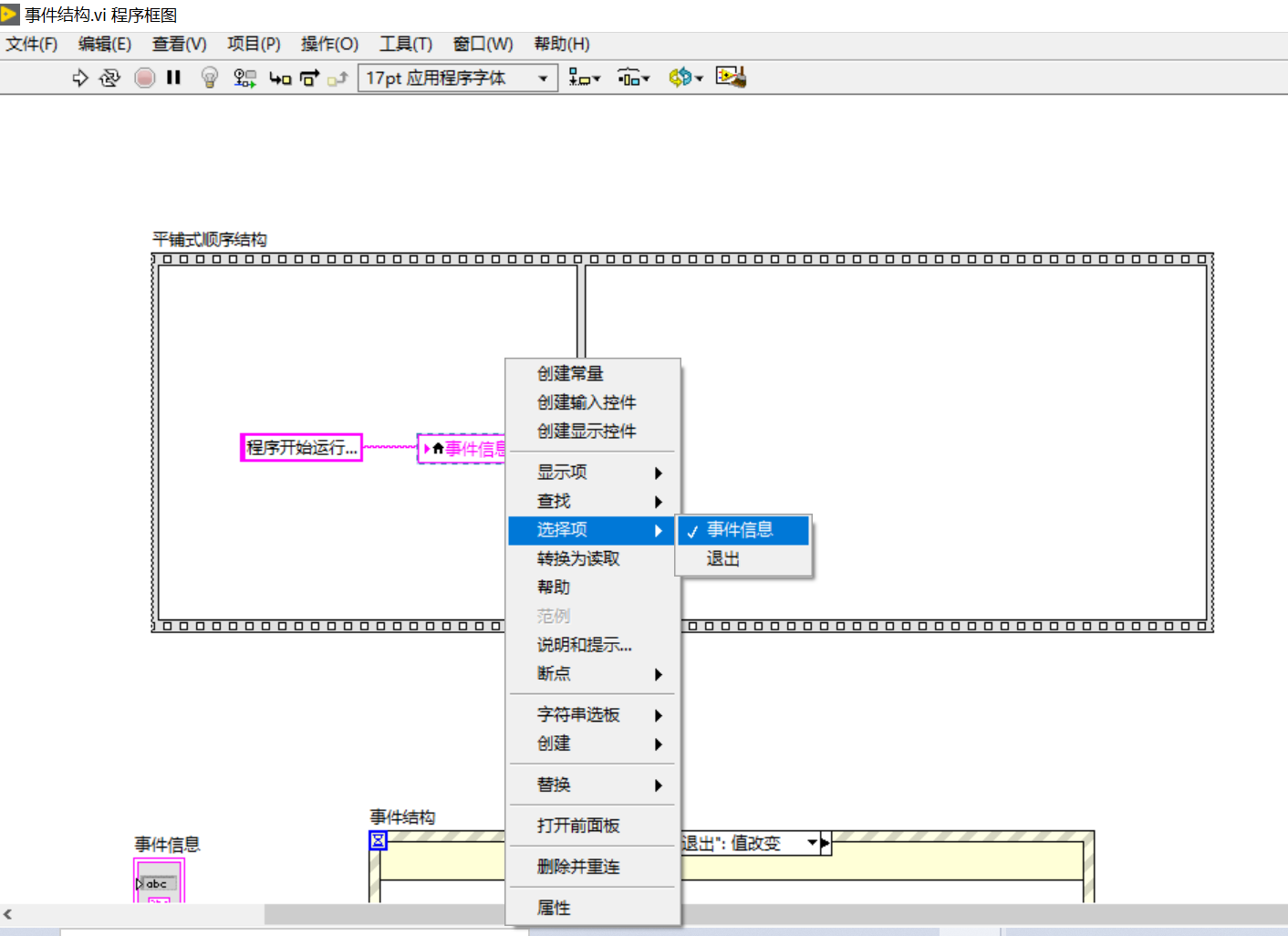The width and height of the screenshot is (1288, 936).
Task: Open the 工具(T) menu
Action: click(406, 44)
